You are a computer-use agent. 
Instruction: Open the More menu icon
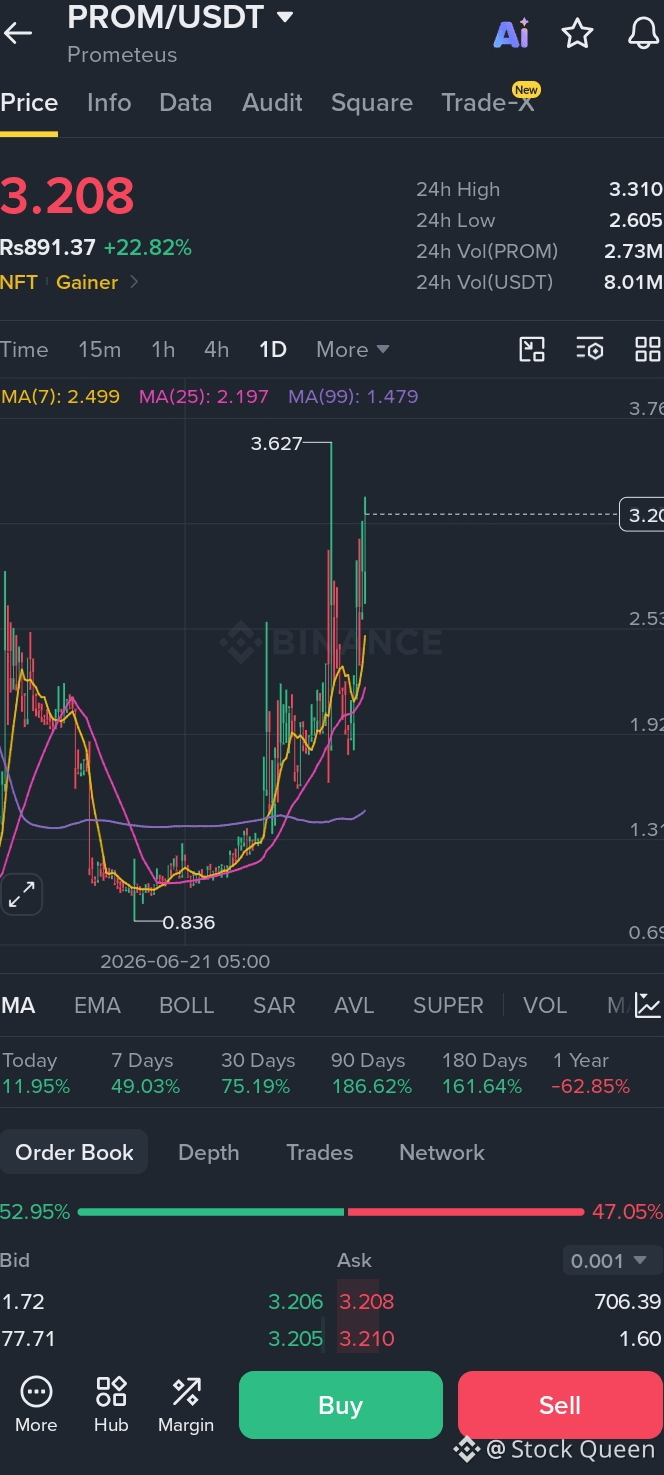(x=36, y=1404)
